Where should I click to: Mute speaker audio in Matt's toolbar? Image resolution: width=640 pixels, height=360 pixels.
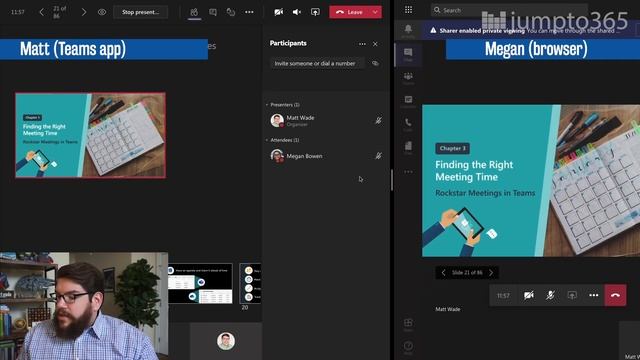tap(297, 12)
